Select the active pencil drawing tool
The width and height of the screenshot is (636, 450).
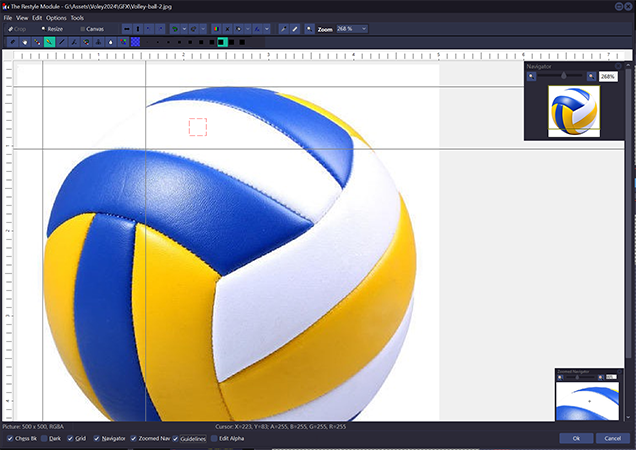(49, 42)
